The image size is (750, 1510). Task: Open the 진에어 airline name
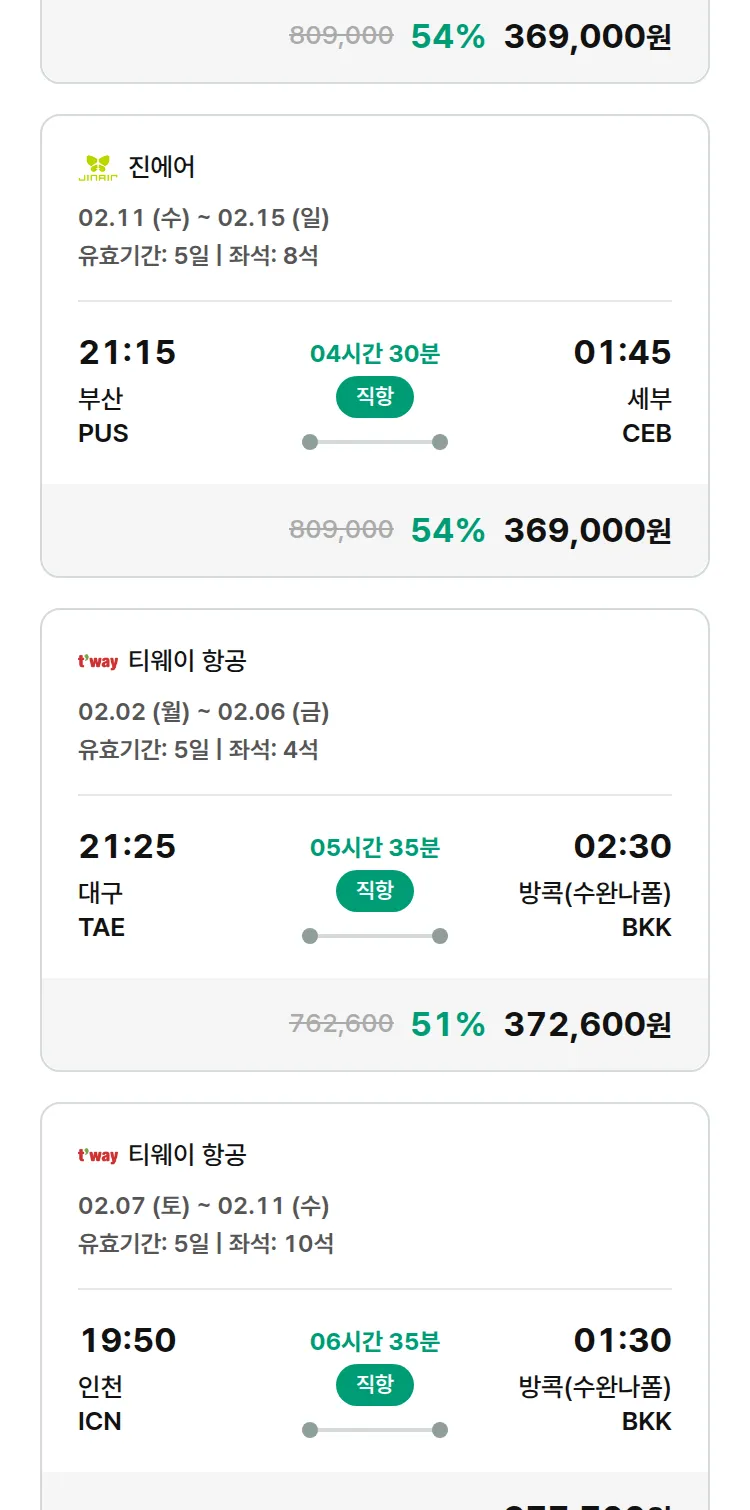[x=162, y=167]
